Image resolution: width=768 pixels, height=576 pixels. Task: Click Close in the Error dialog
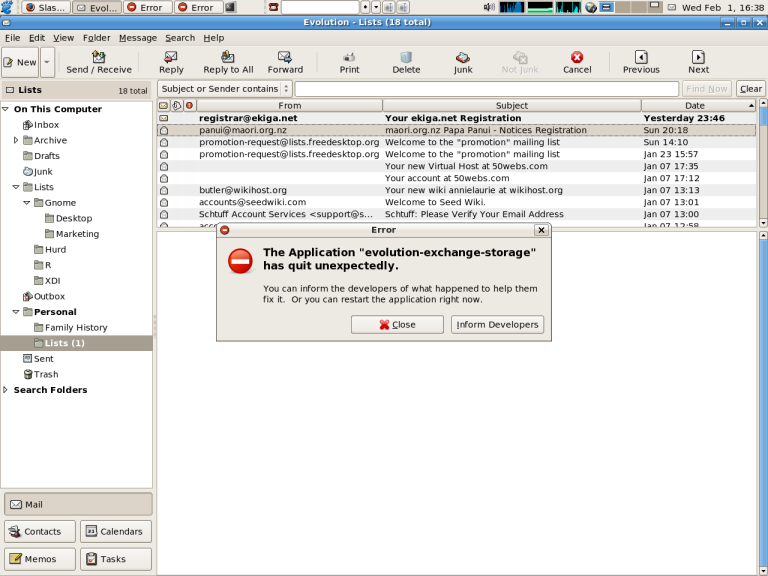pos(397,324)
